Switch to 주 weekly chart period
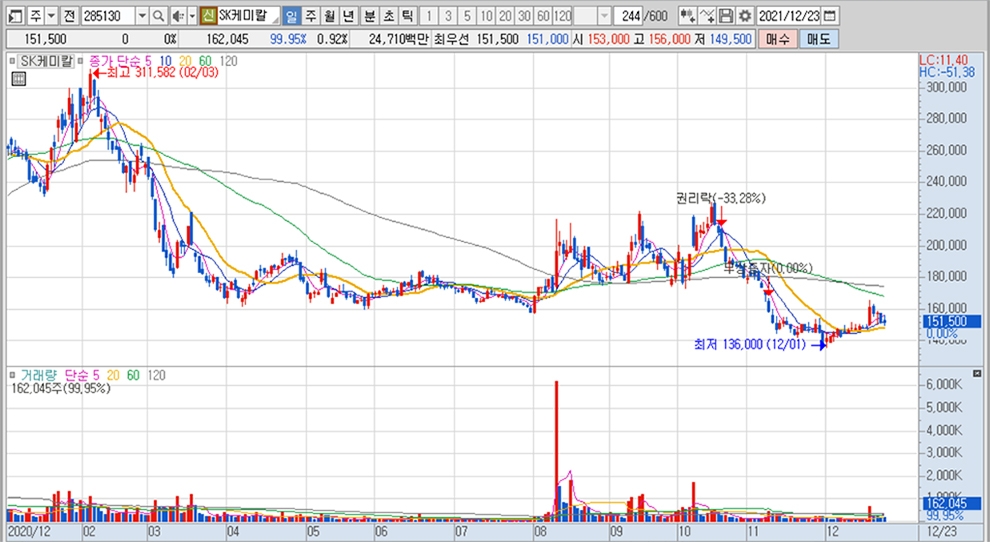 [x=311, y=16]
